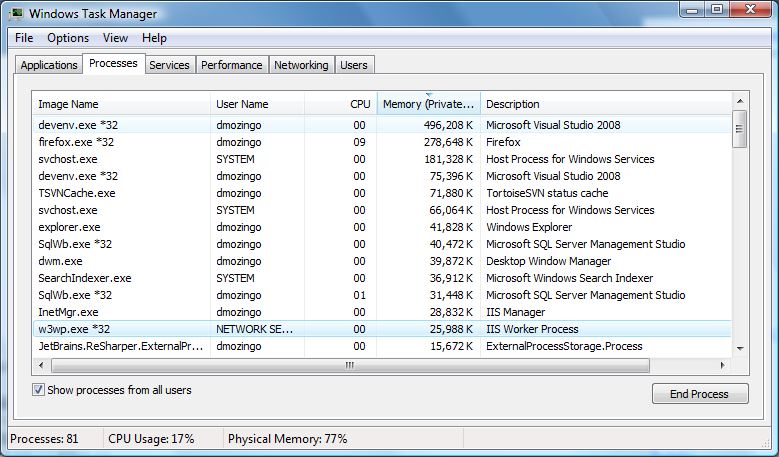Click the Task Manager title bar icon
Viewport: 779px width, 457px height.
[x=16, y=13]
